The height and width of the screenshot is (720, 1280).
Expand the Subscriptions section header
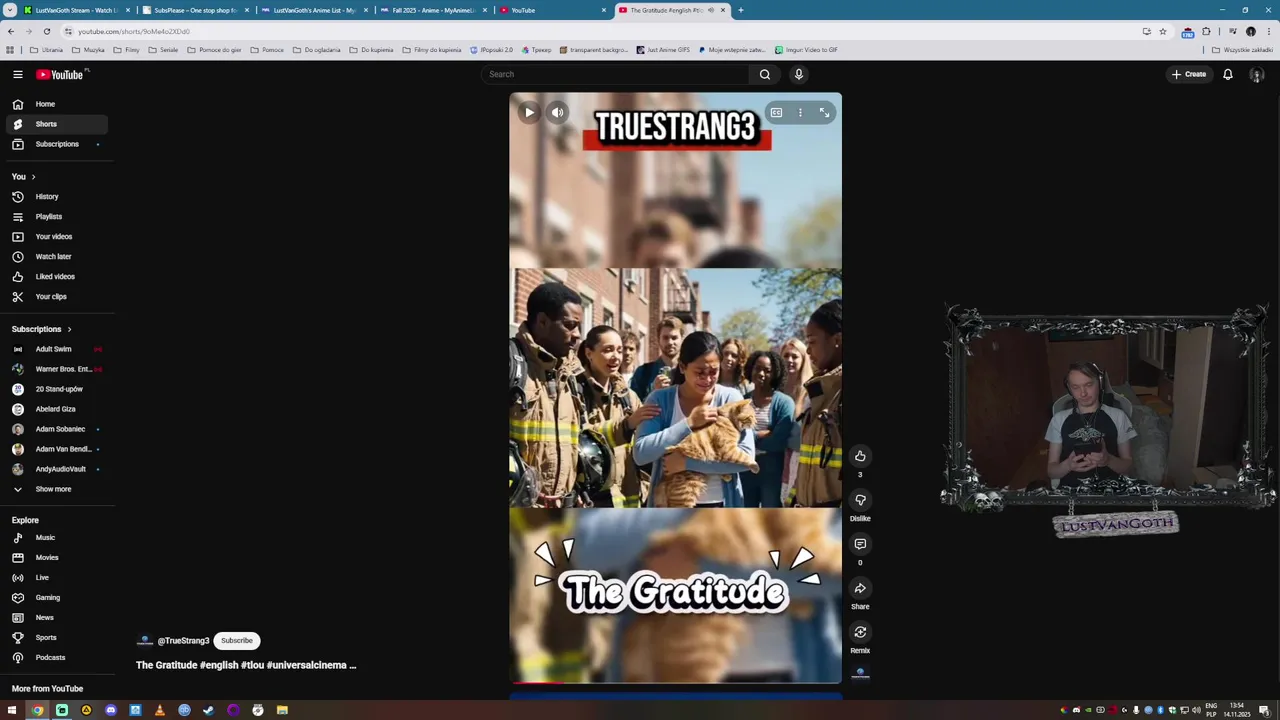(x=41, y=329)
